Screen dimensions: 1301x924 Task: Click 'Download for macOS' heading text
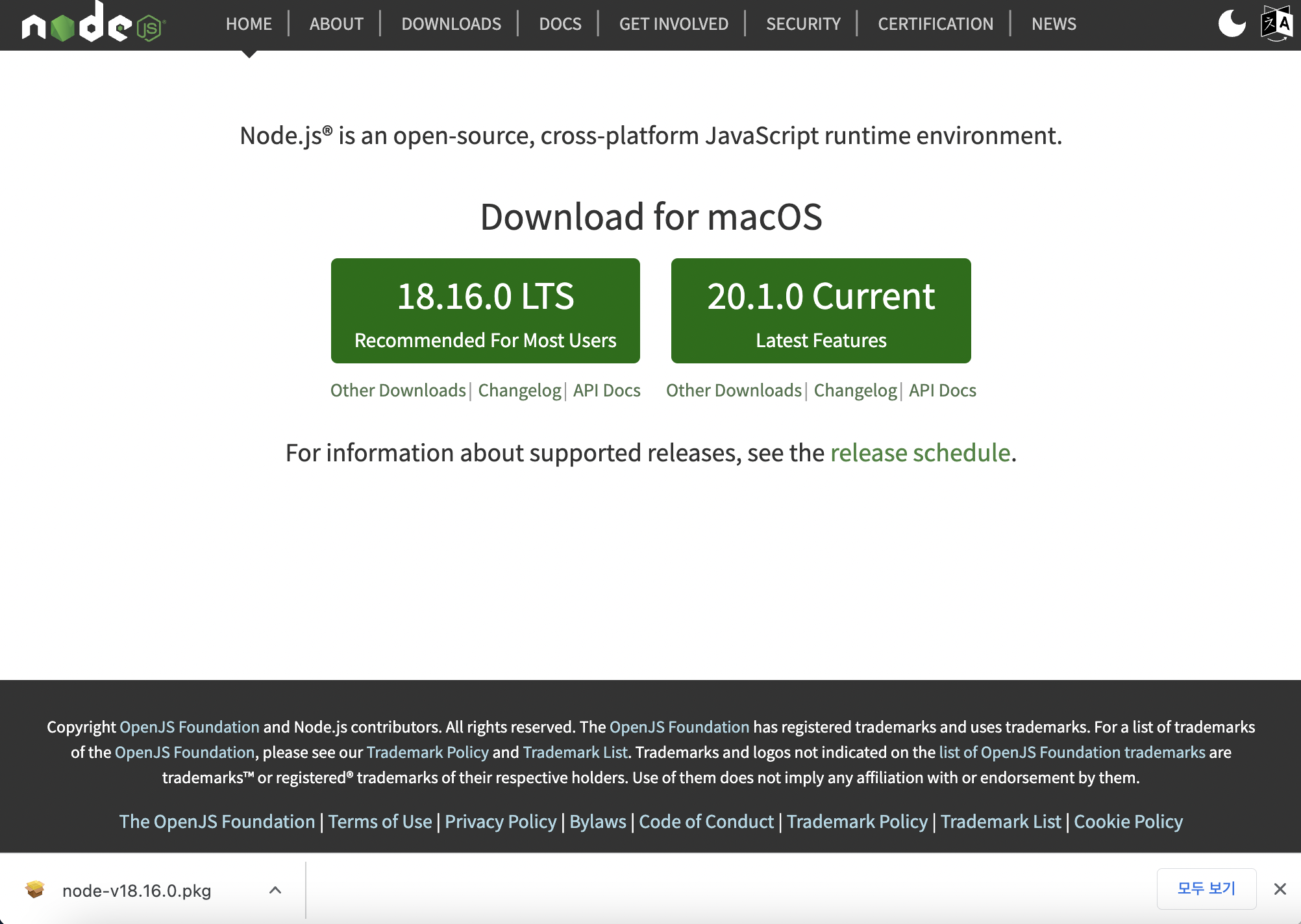pyautogui.click(x=651, y=216)
